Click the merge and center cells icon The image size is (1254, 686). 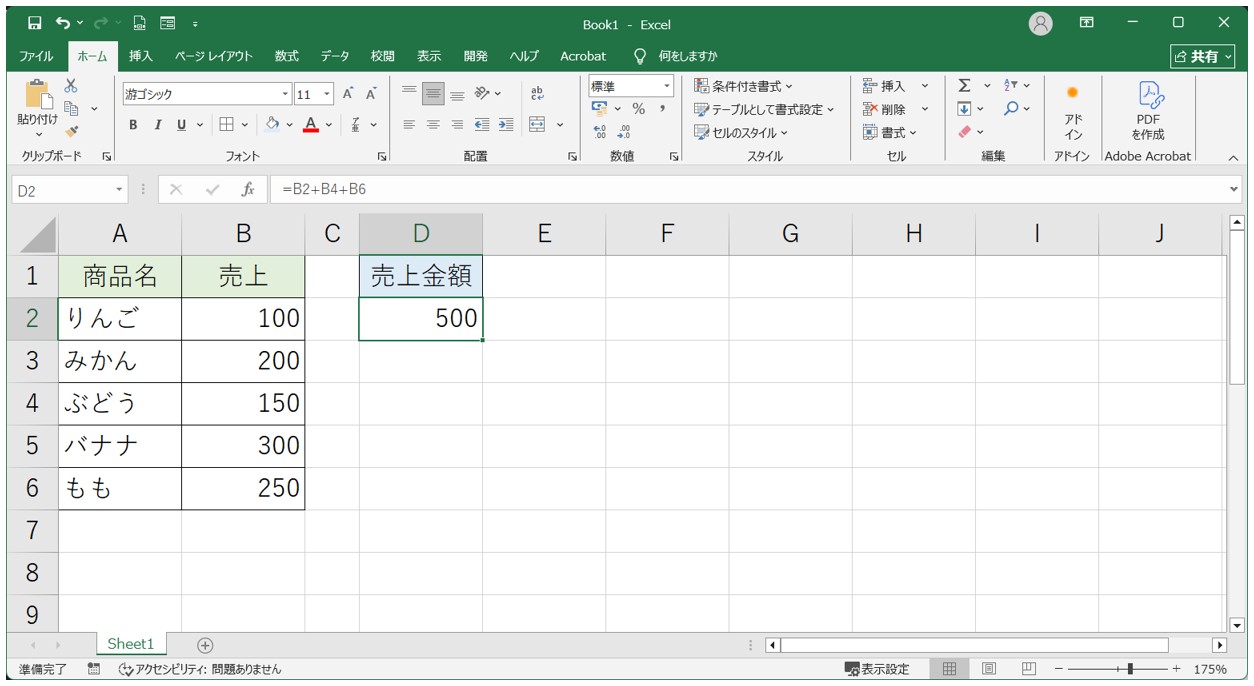(x=537, y=125)
